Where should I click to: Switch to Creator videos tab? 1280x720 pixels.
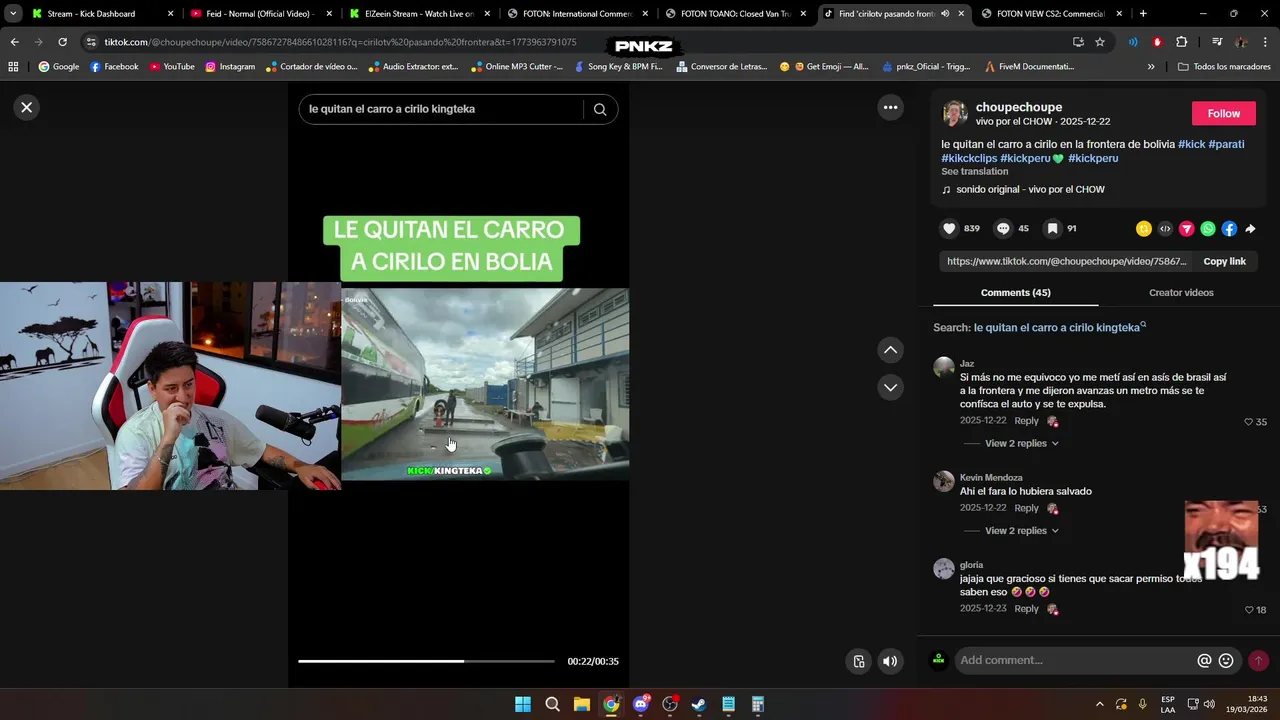coord(1181,293)
